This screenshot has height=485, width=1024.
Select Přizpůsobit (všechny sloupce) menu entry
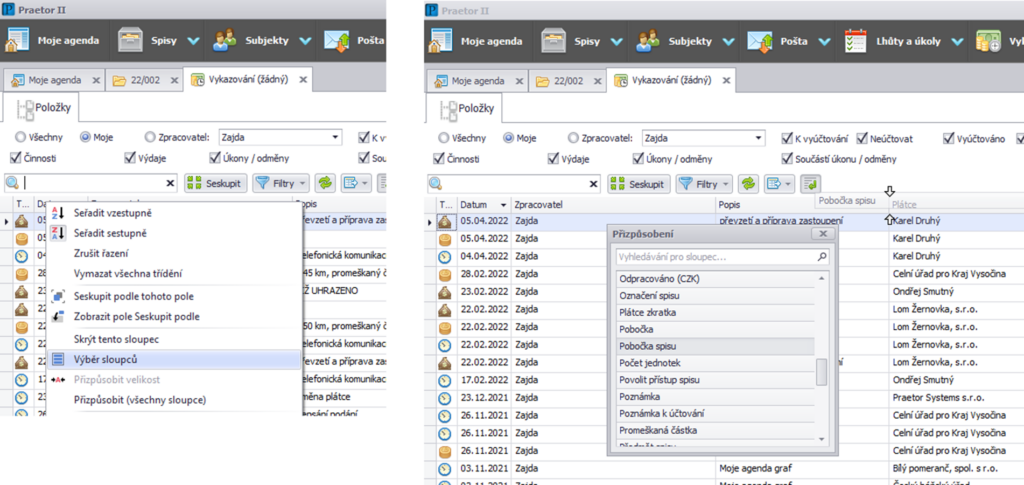140,400
